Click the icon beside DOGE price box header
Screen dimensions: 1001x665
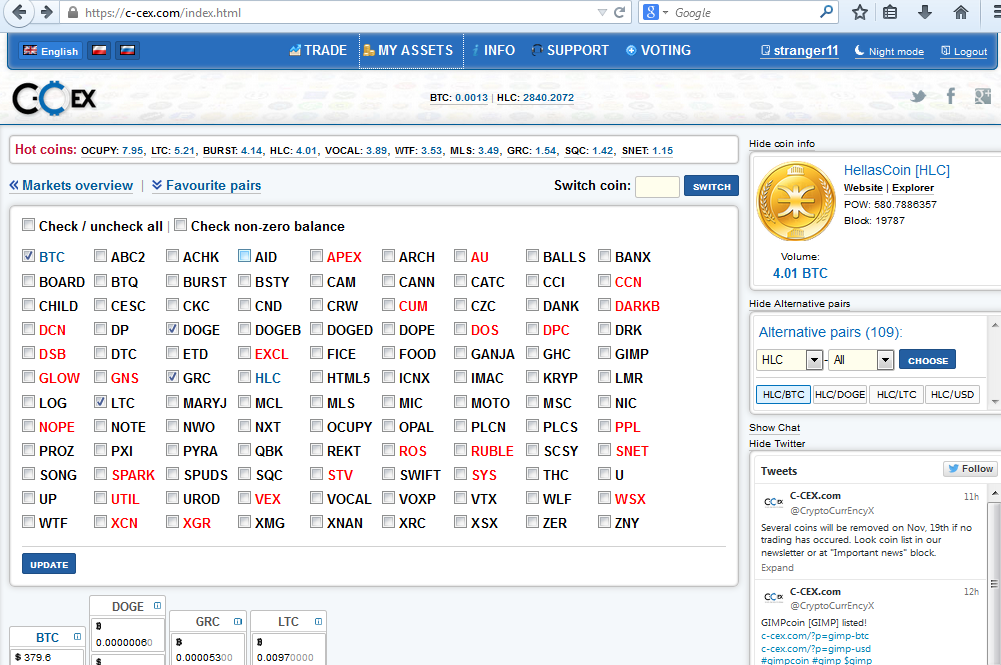[157, 606]
